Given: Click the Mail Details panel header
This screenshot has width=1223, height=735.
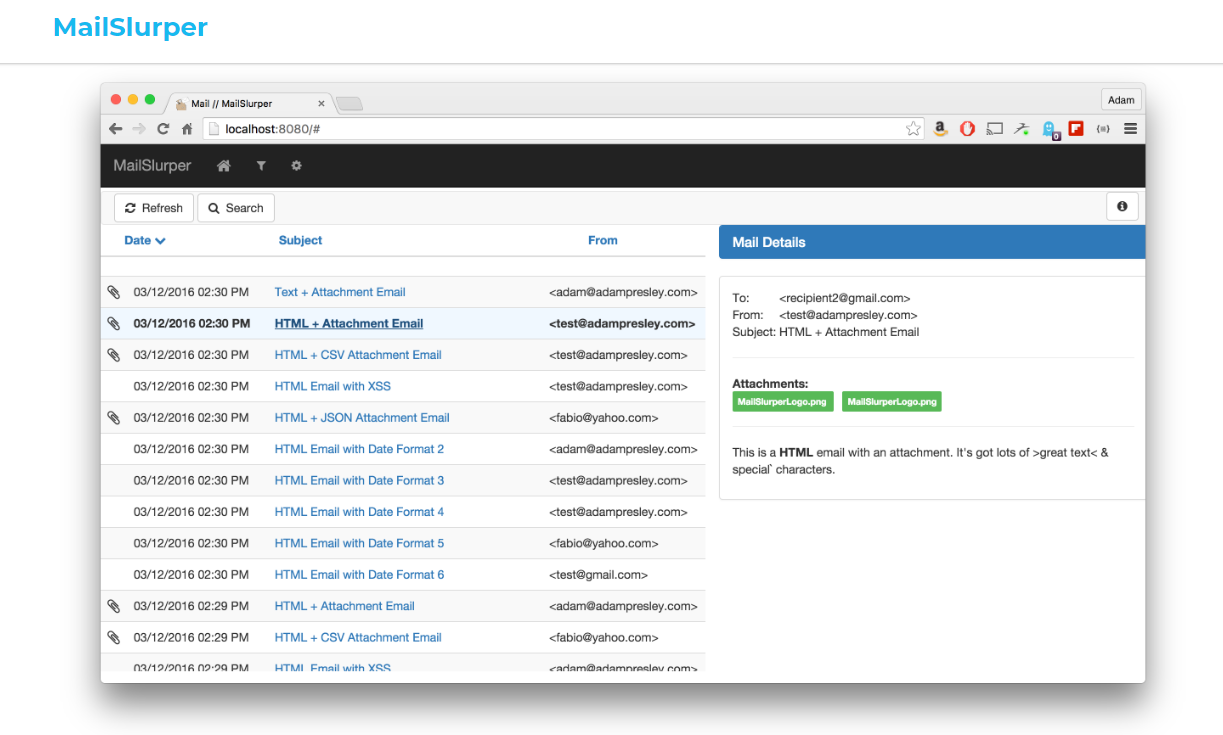Looking at the screenshot, I should click(x=932, y=242).
